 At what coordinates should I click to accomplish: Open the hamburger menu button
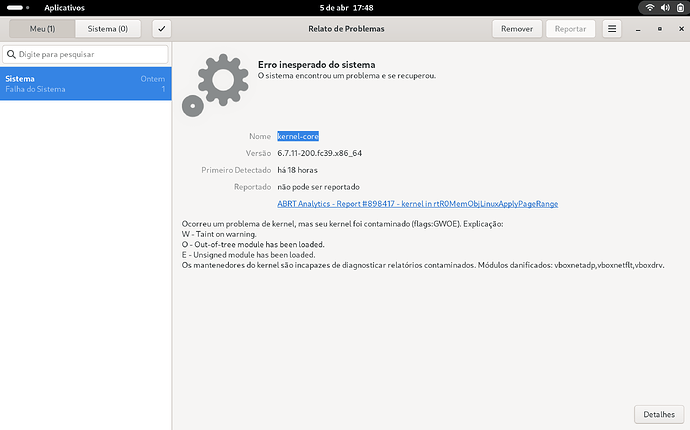click(x=612, y=29)
